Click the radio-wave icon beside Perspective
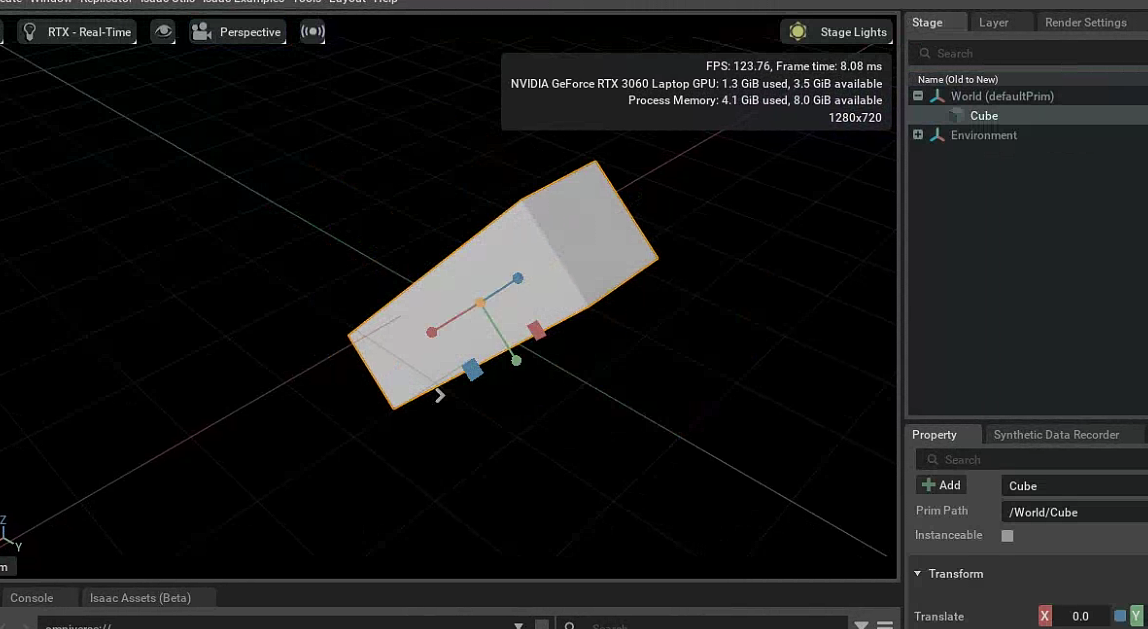 coord(313,31)
